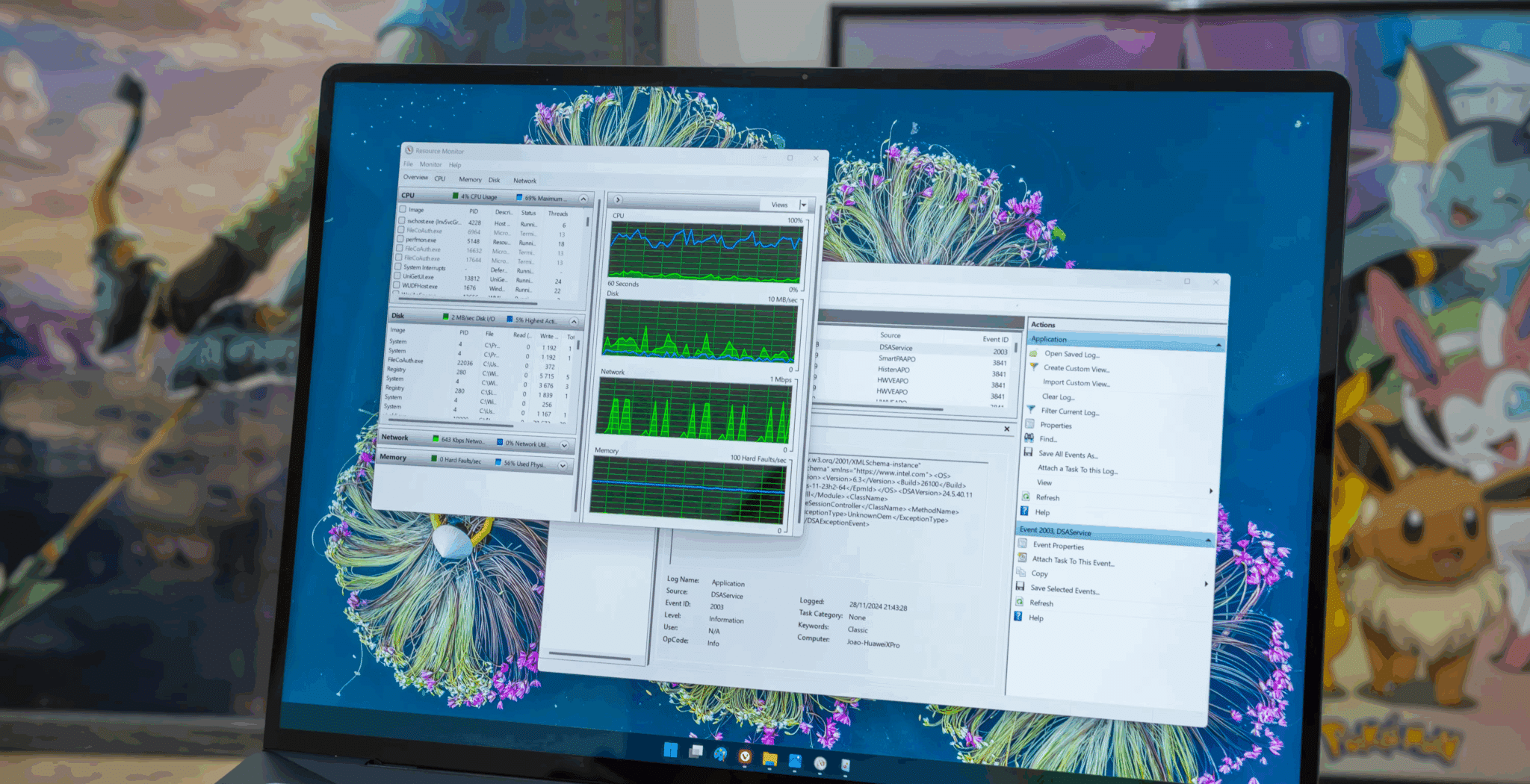
Task: Click the Open Saved Log icon
Action: pyautogui.click(x=1034, y=353)
